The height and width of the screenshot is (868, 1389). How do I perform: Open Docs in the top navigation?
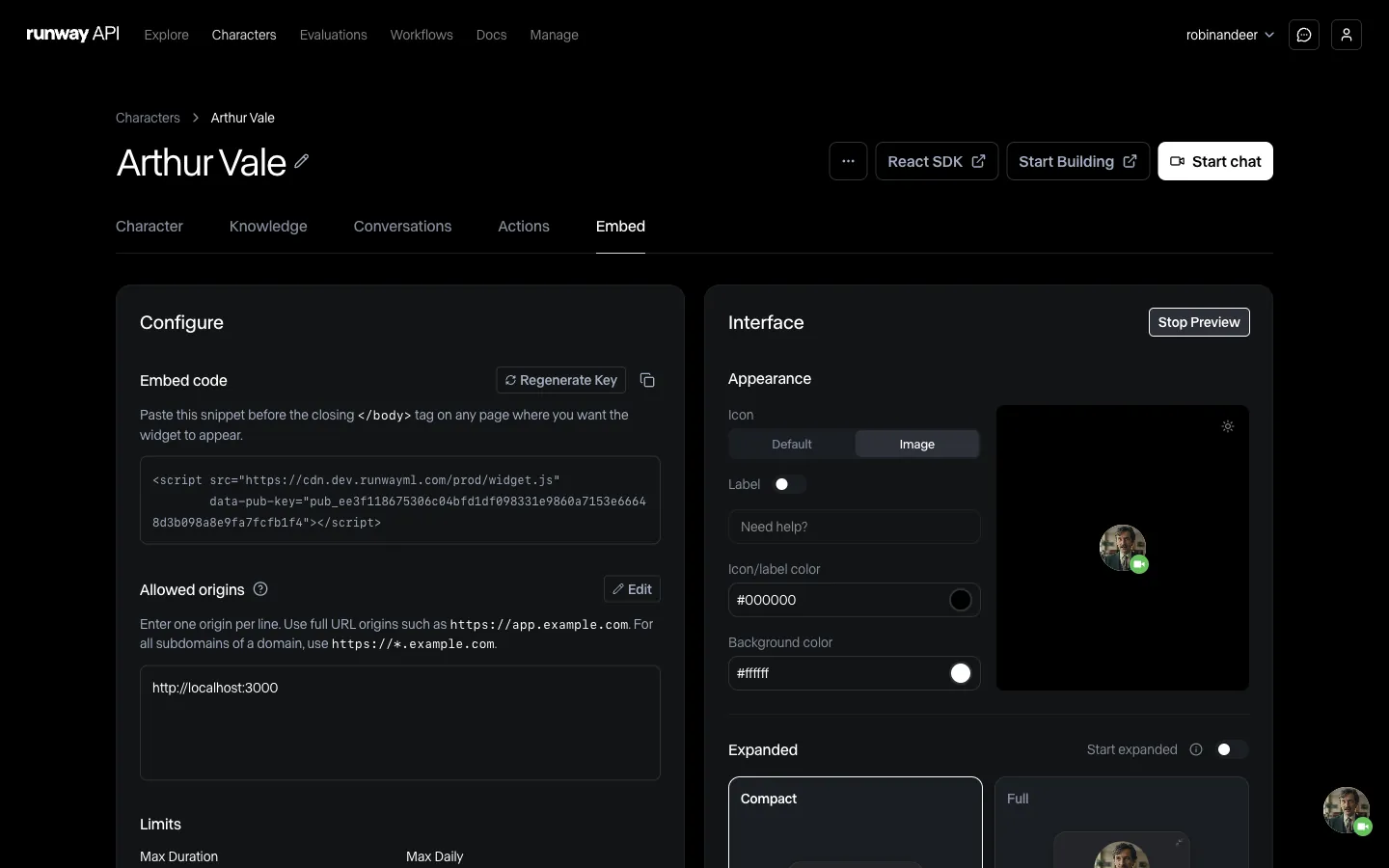coord(492,35)
